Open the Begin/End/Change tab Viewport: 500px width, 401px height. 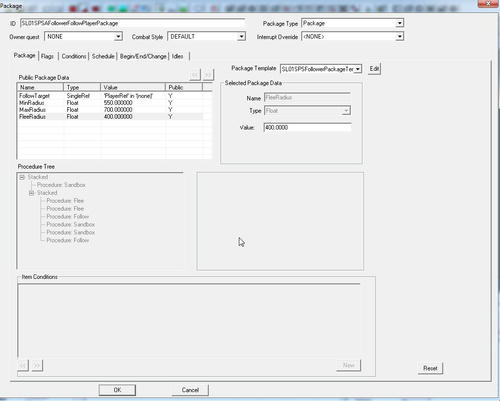(x=143, y=56)
